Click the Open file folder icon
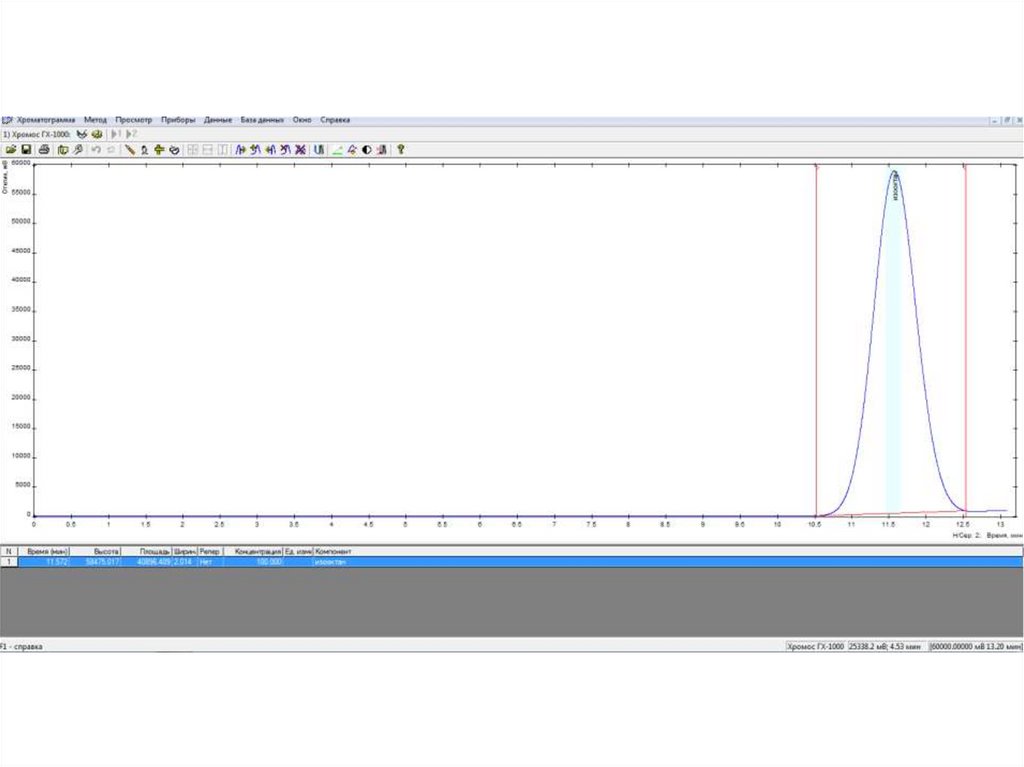1024x767 pixels. 11,150
